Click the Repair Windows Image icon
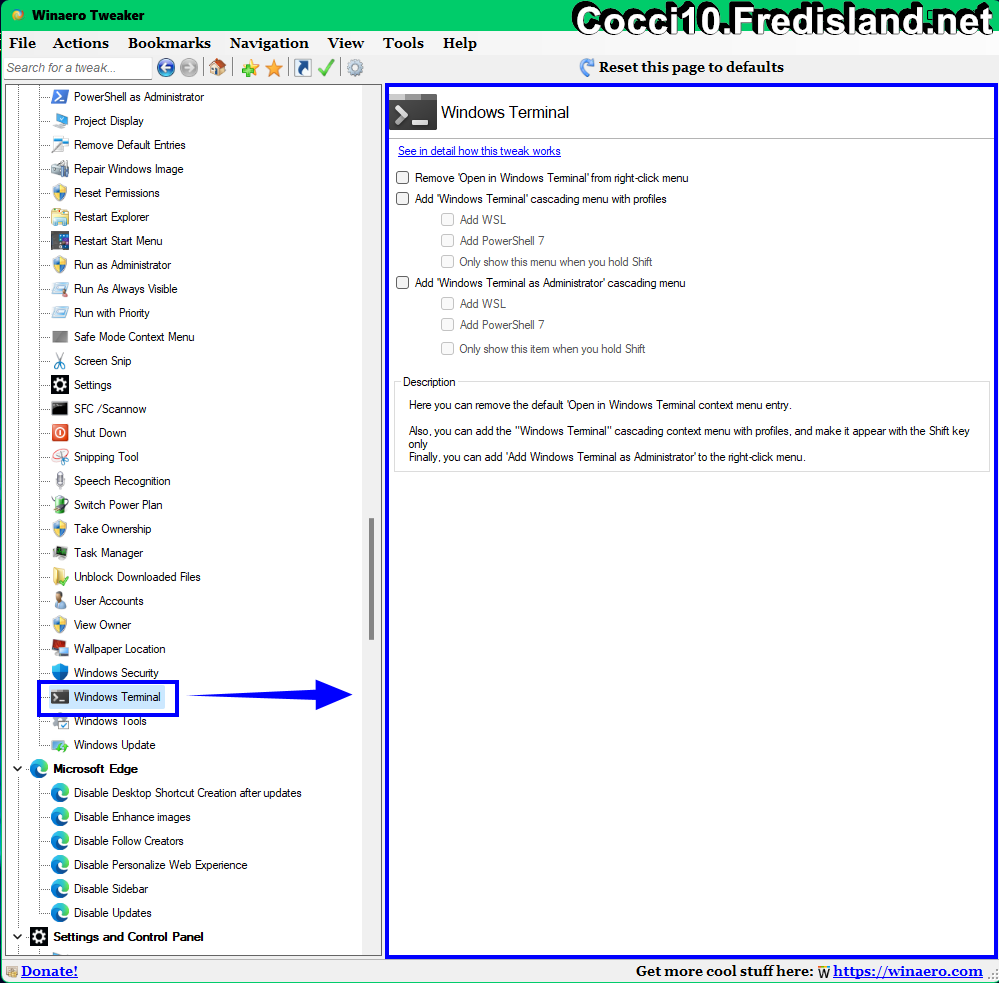999x983 pixels. point(60,169)
